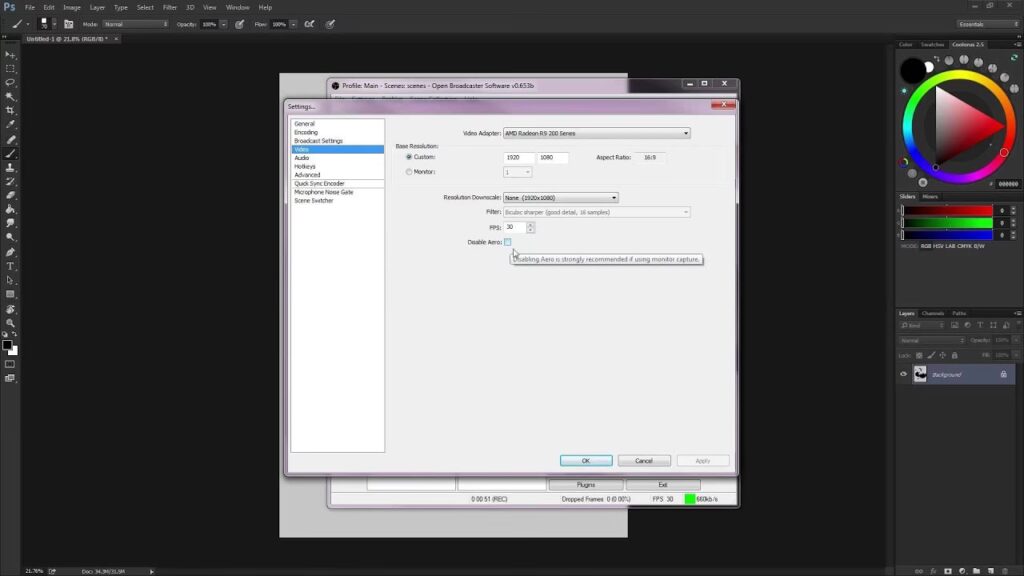Hide the Background layer with eye icon
This screenshot has width=1024, height=576.
[903, 374]
